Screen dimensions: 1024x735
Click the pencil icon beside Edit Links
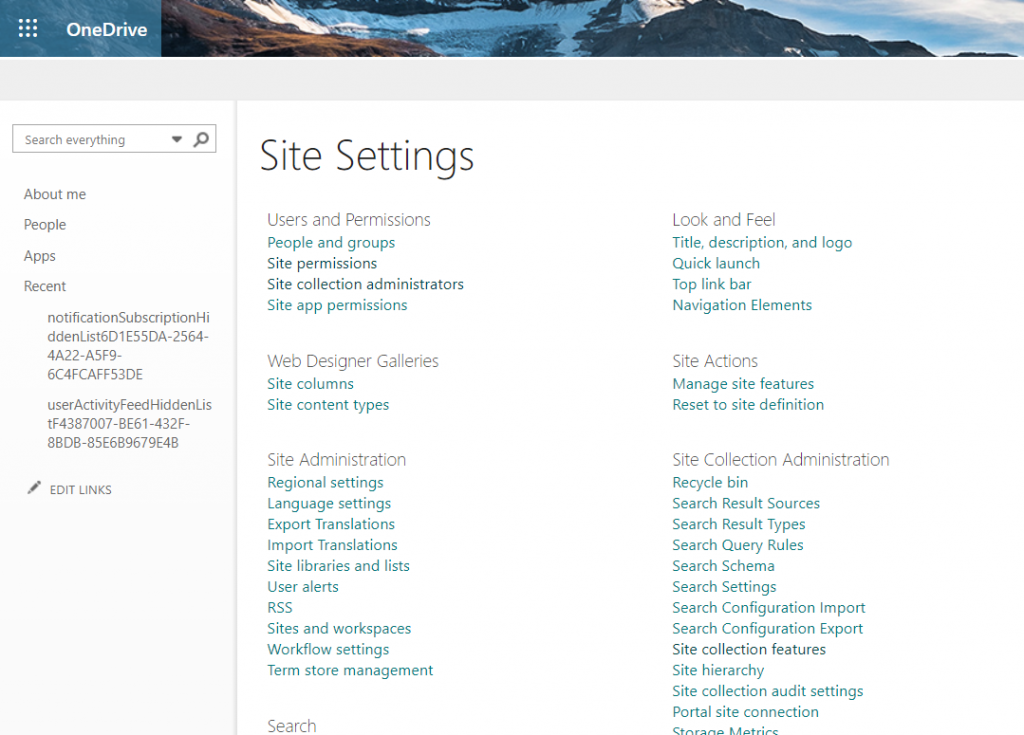point(34,488)
